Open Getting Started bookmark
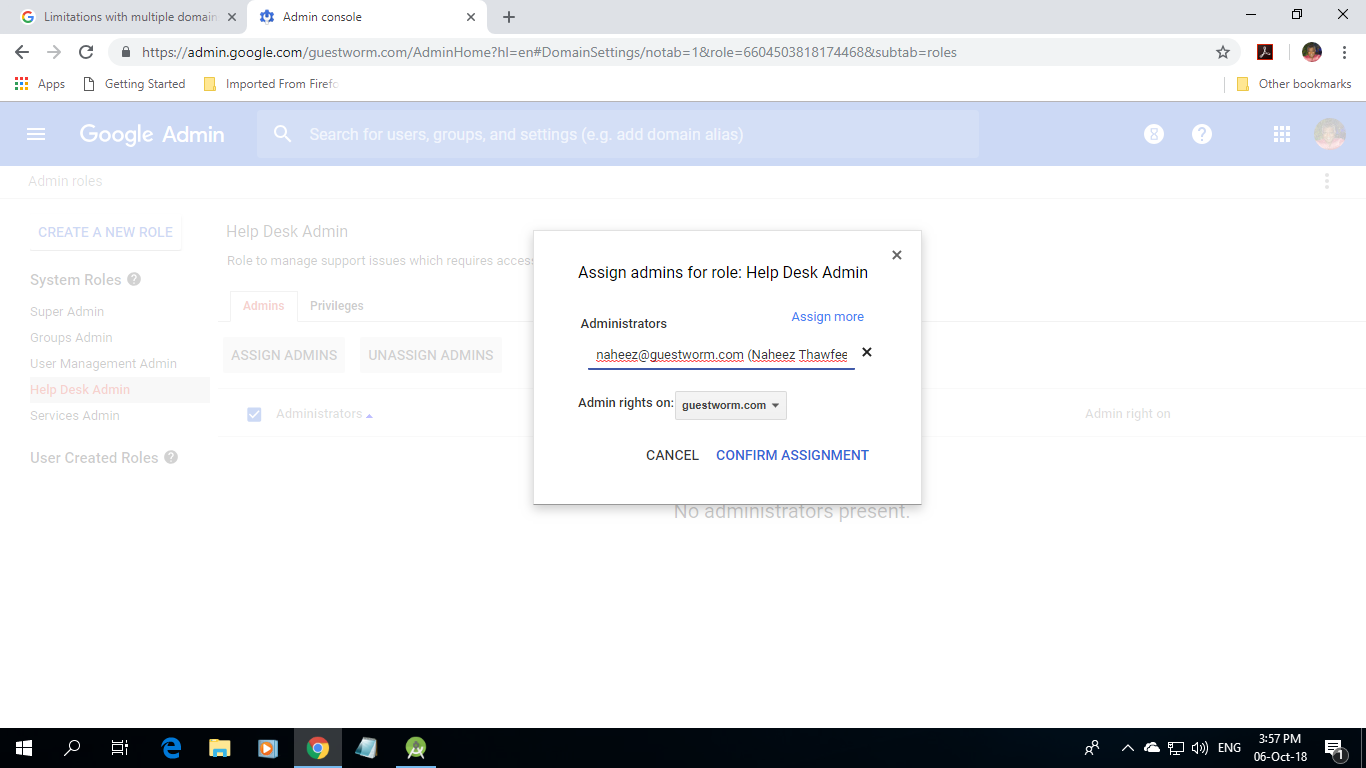The height and width of the screenshot is (768, 1366). 134,84
